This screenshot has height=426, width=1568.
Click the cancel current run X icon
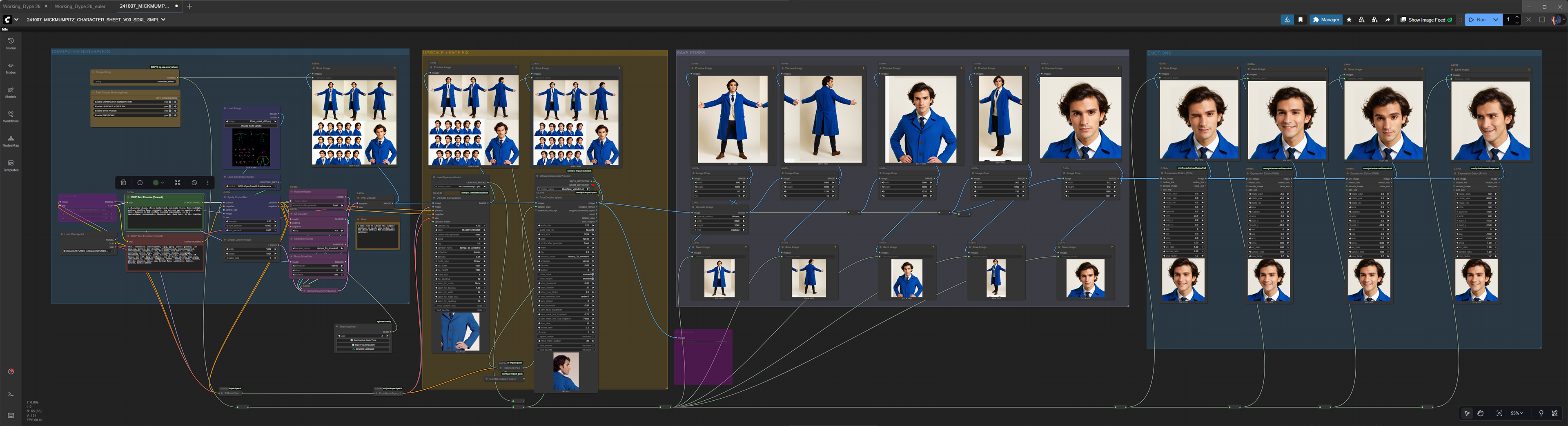[1528, 20]
